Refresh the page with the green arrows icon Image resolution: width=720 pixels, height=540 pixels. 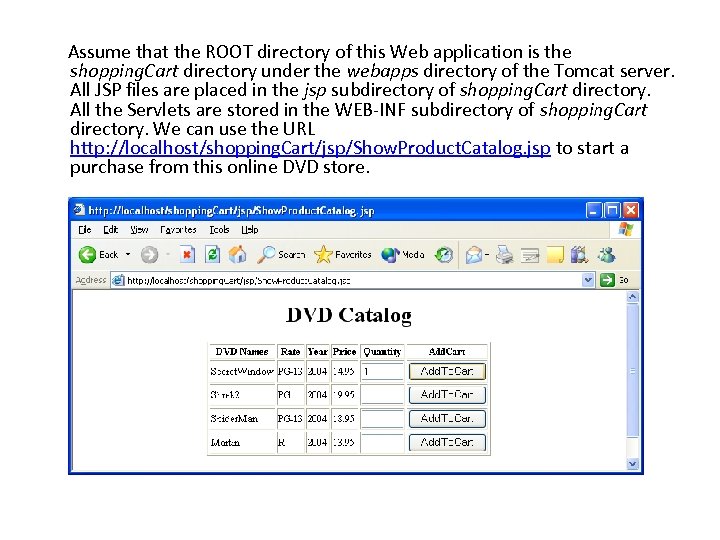click(212, 254)
